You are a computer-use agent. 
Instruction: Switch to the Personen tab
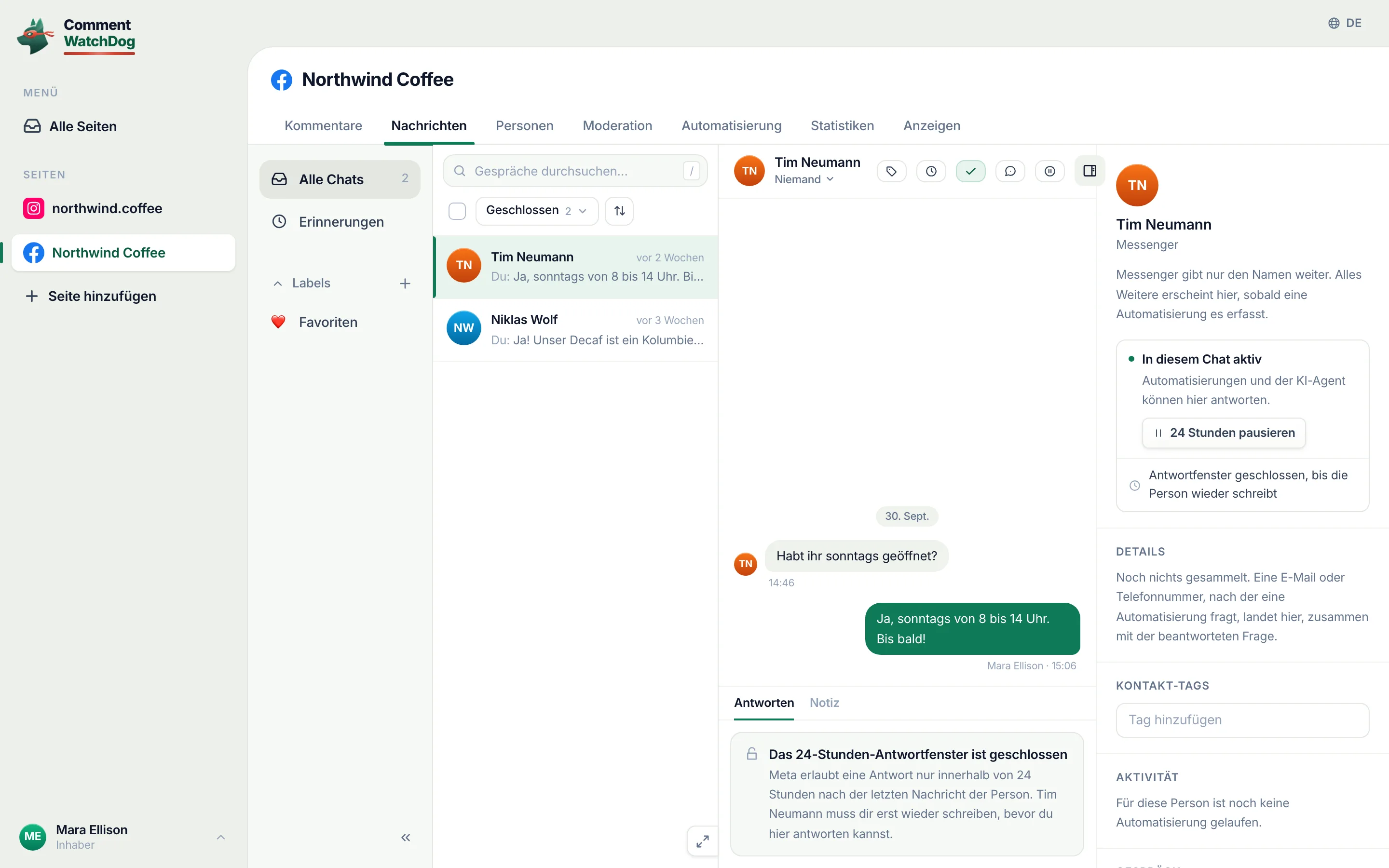(x=525, y=126)
